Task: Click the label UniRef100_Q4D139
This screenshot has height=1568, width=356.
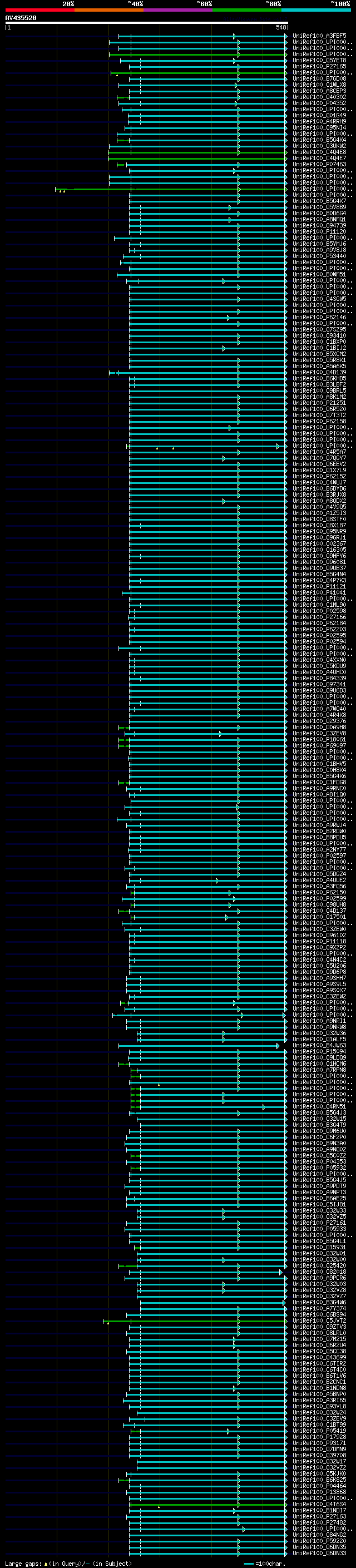Action: tap(319, 373)
